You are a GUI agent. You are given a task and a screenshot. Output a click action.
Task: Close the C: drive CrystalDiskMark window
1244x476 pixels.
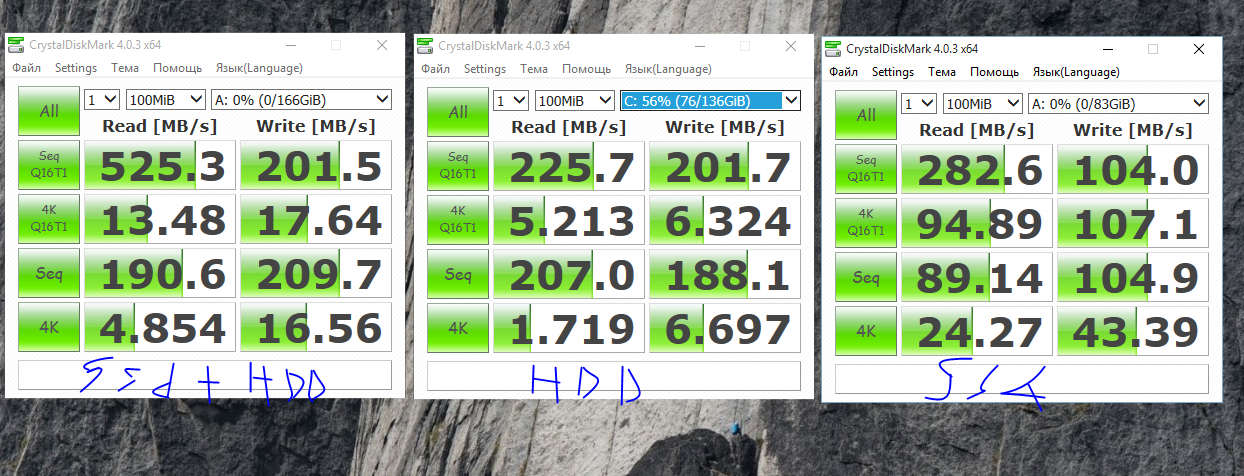point(791,45)
